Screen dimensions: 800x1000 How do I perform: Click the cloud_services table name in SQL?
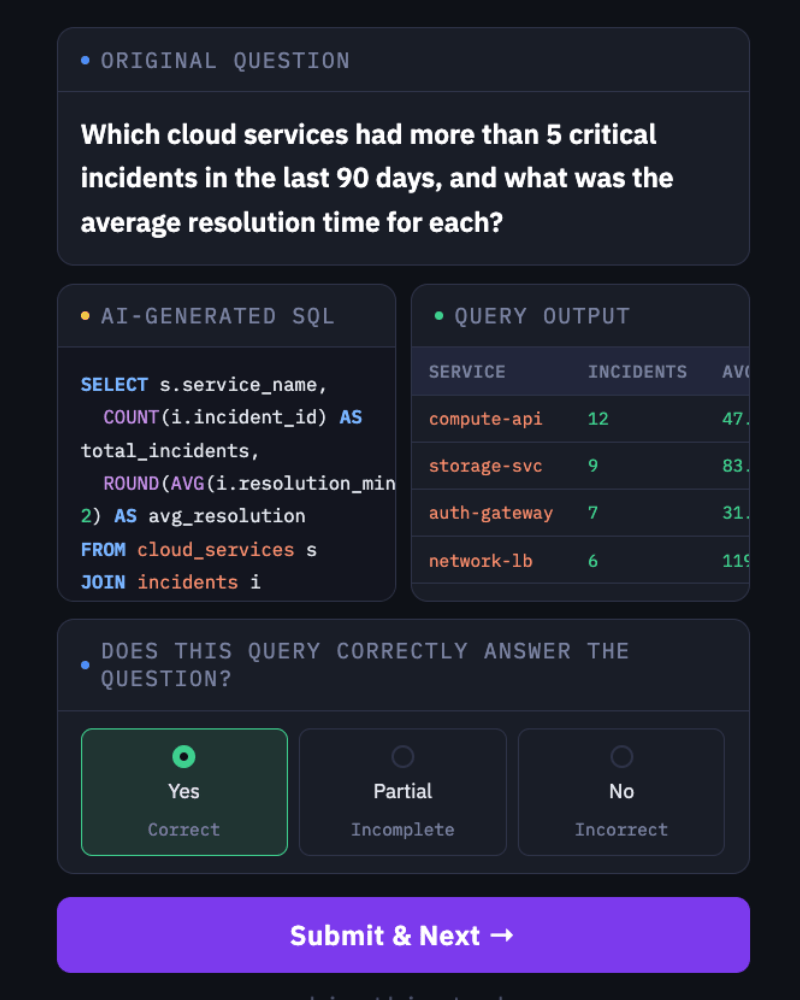point(216,550)
